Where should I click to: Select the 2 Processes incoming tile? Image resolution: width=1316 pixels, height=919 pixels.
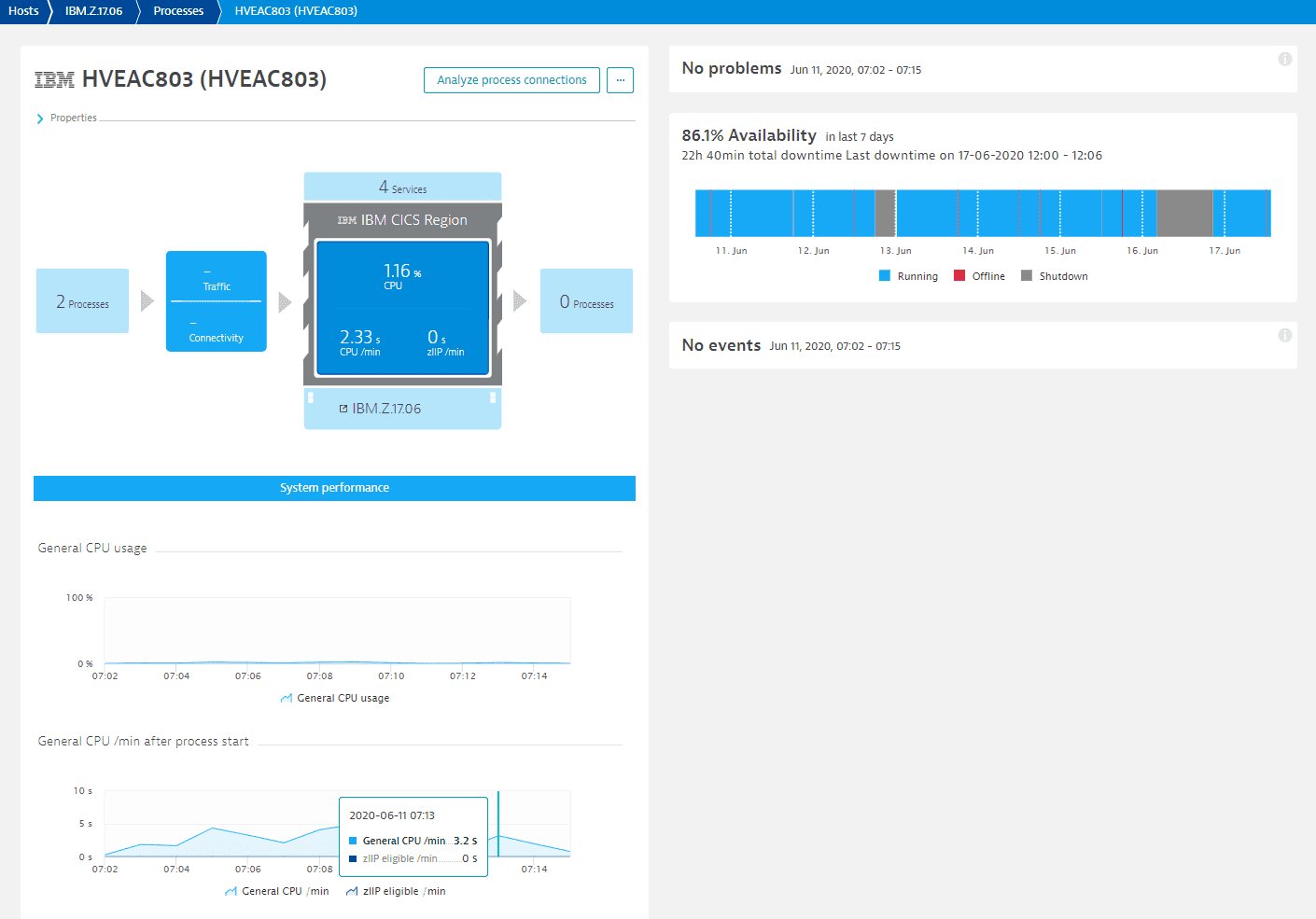click(x=82, y=301)
